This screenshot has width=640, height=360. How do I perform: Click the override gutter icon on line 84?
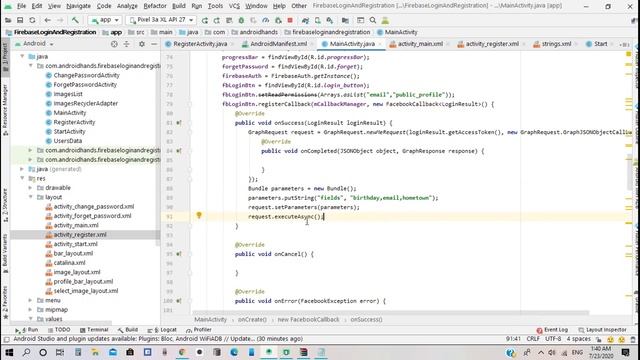point(179,151)
